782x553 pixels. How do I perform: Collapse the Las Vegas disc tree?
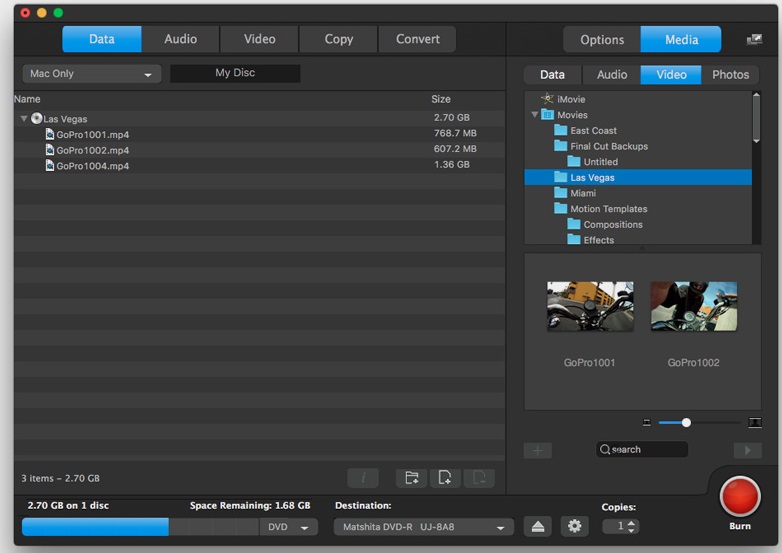(23, 119)
